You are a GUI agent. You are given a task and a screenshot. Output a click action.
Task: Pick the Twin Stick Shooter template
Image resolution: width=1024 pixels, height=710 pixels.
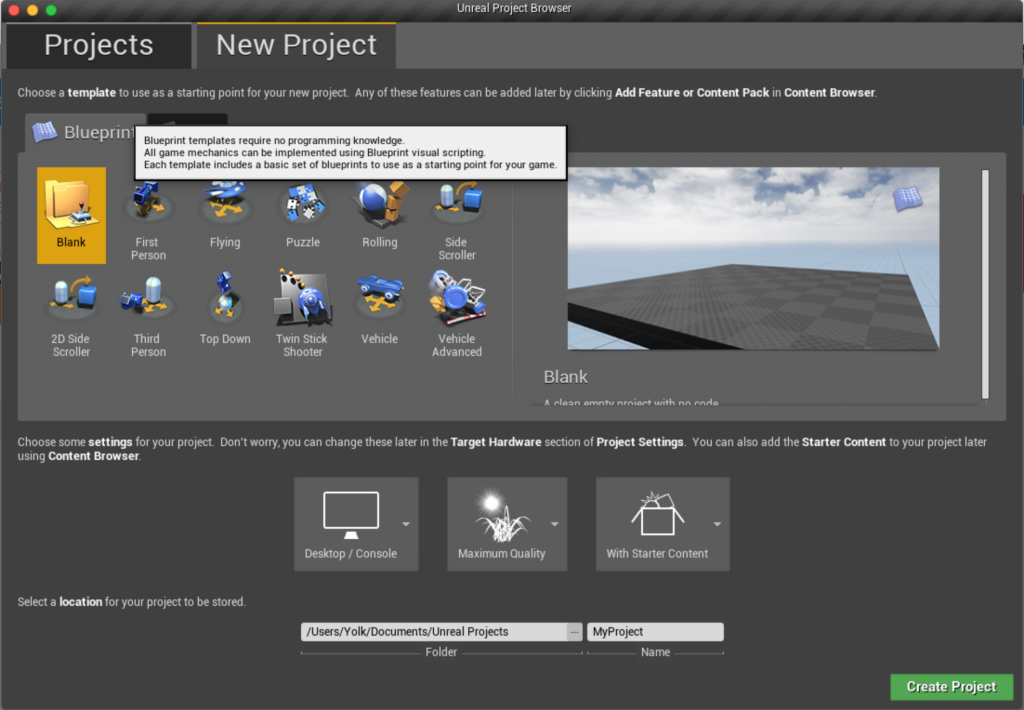click(x=303, y=315)
